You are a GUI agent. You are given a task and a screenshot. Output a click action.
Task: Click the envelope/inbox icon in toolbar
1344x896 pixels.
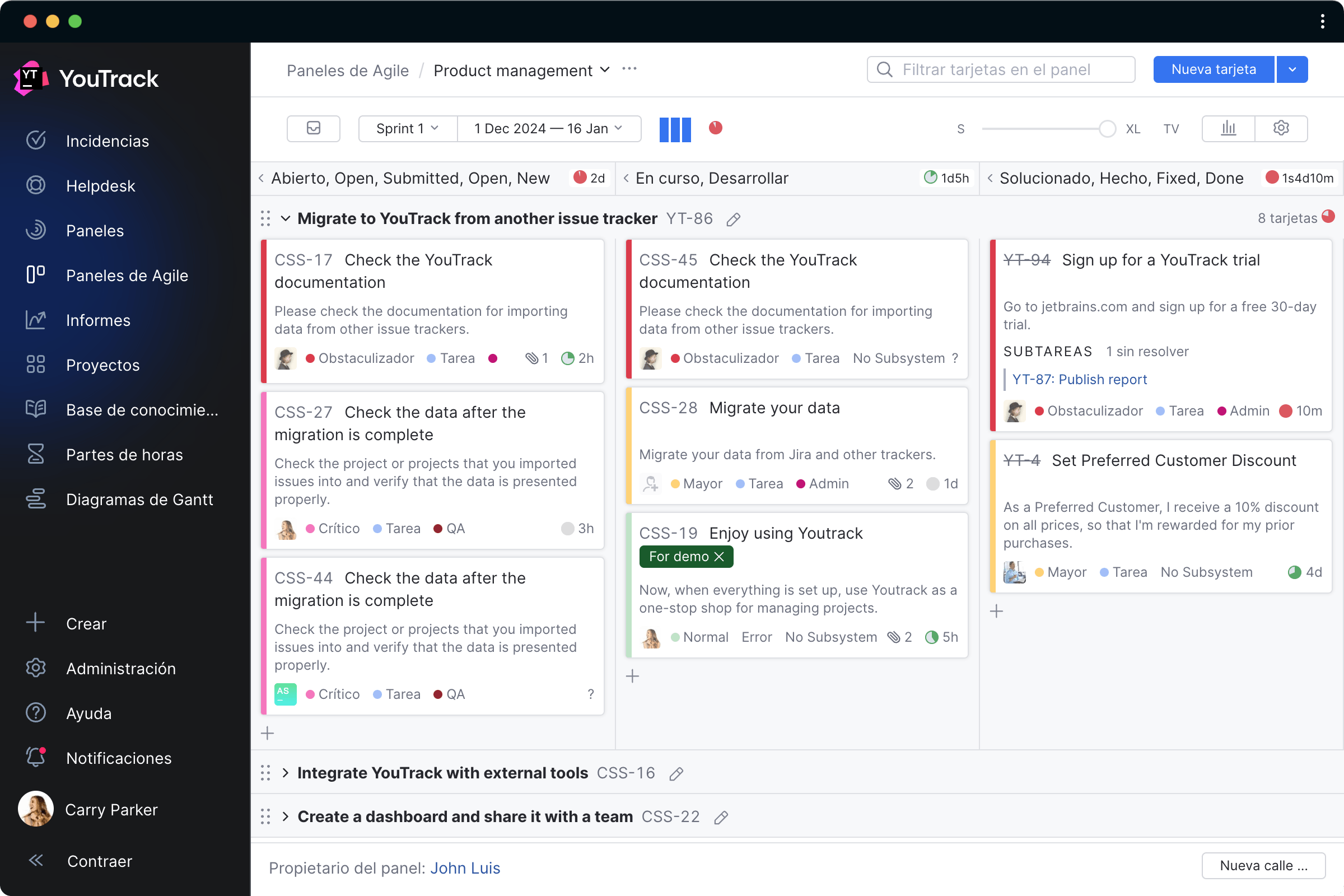click(x=314, y=128)
